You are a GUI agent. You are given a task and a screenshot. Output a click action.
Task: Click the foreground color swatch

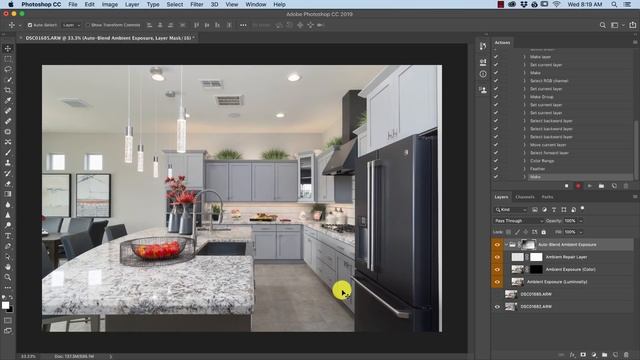(5, 305)
